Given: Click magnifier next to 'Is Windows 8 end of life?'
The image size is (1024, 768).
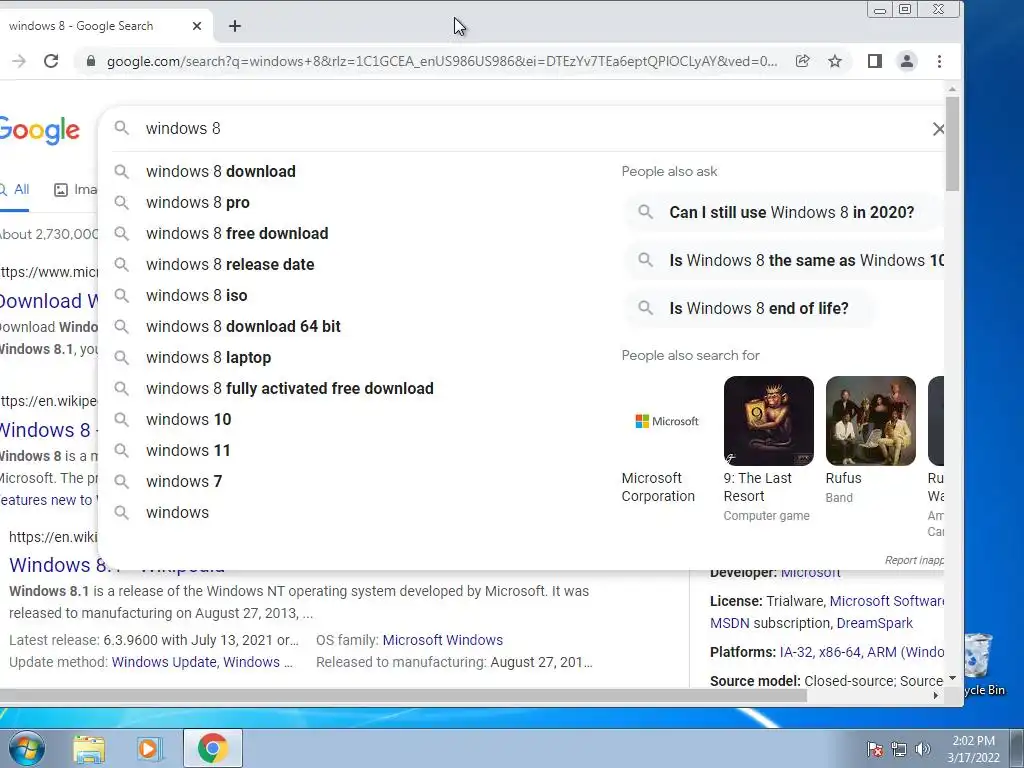Looking at the screenshot, I should (x=645, y=308).
